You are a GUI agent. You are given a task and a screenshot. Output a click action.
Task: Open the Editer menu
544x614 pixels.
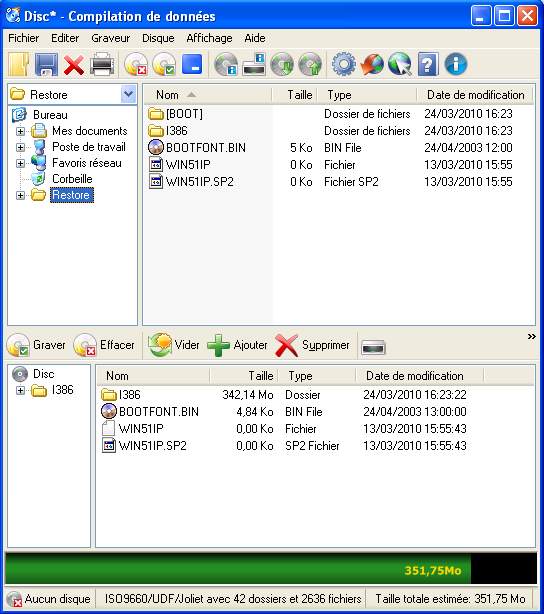tap(65, 38)
